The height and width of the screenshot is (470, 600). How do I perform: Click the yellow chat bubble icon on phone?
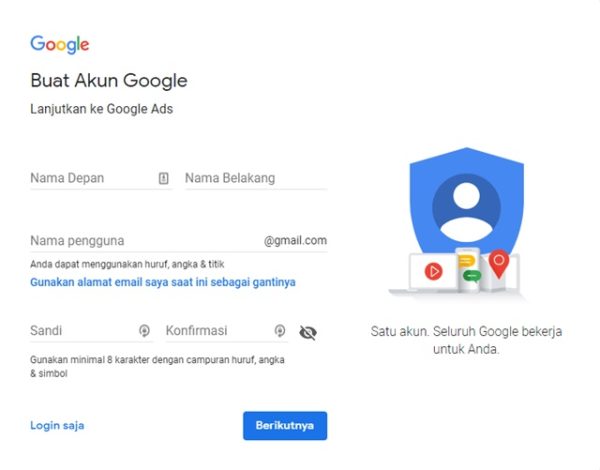click(466, 261)
